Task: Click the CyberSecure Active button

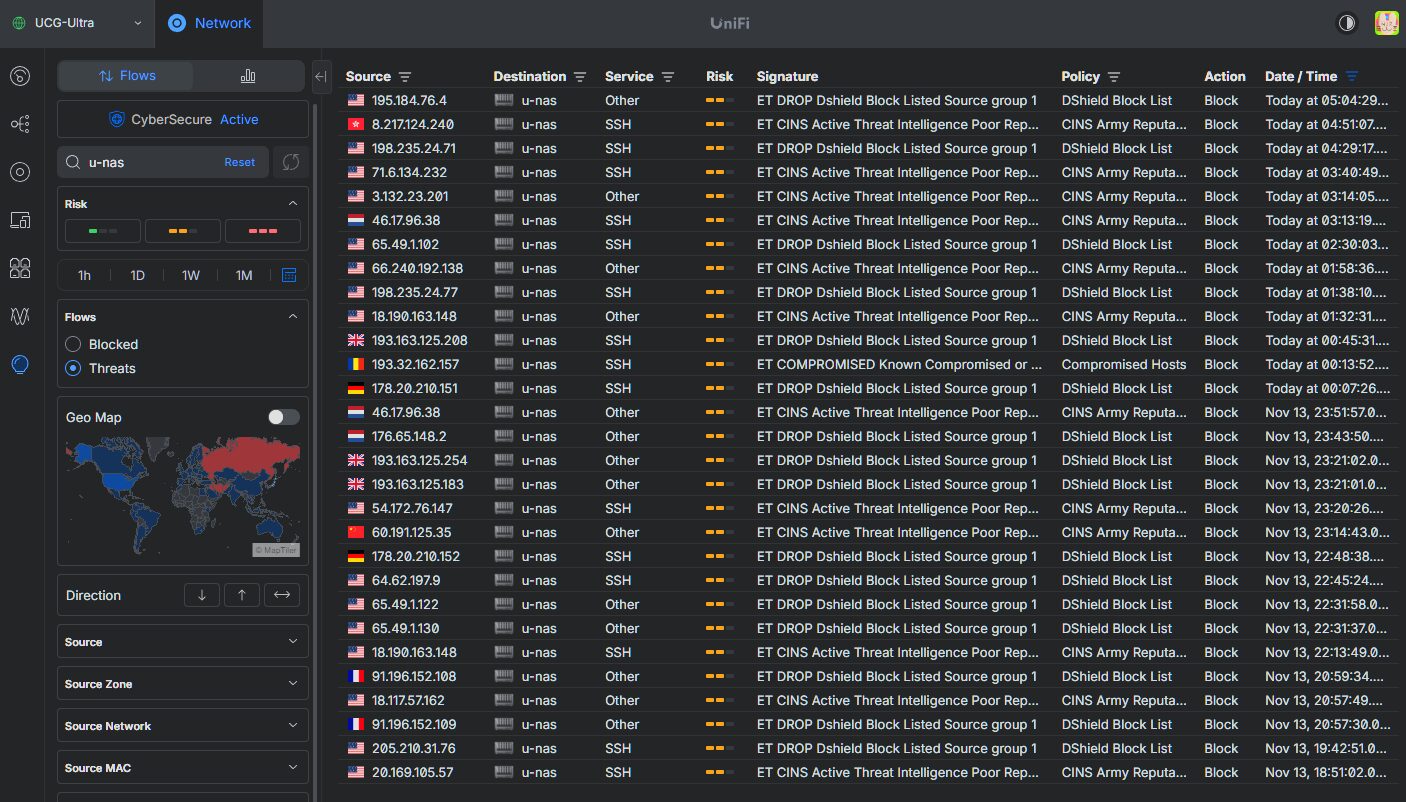Action: (182, 119)
